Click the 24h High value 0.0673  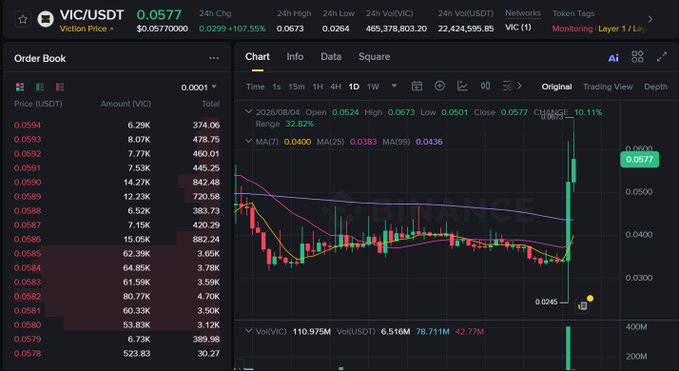pyautogui.click(x=290, y=29)
